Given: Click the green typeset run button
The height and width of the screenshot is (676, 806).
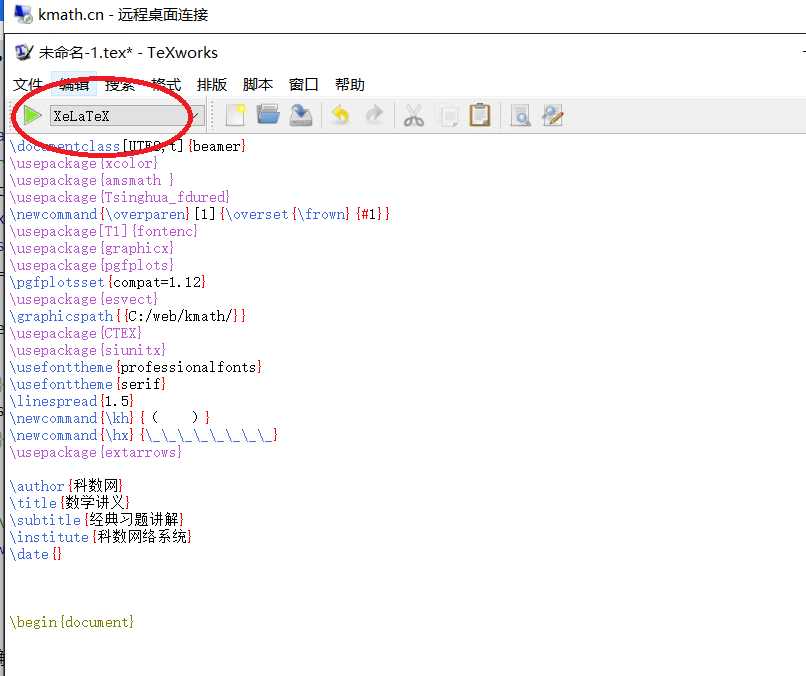Looking at the screenshot, I should click(x=33, y=116).
